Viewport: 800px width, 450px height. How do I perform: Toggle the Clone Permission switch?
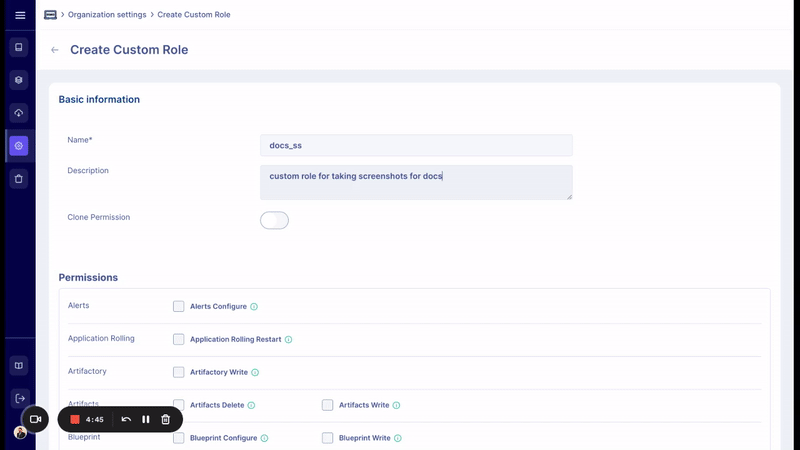click(x=274, y=220)
